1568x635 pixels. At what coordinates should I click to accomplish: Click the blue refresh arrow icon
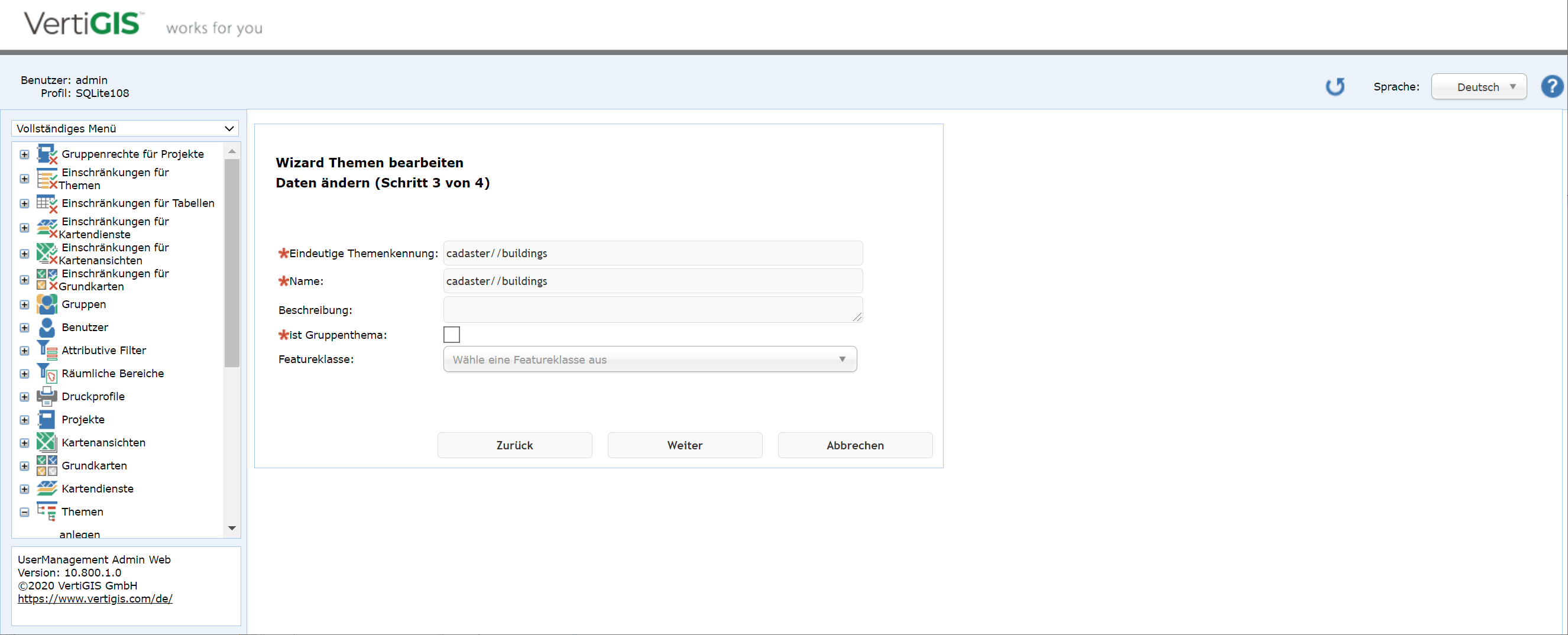point(1335,86)
